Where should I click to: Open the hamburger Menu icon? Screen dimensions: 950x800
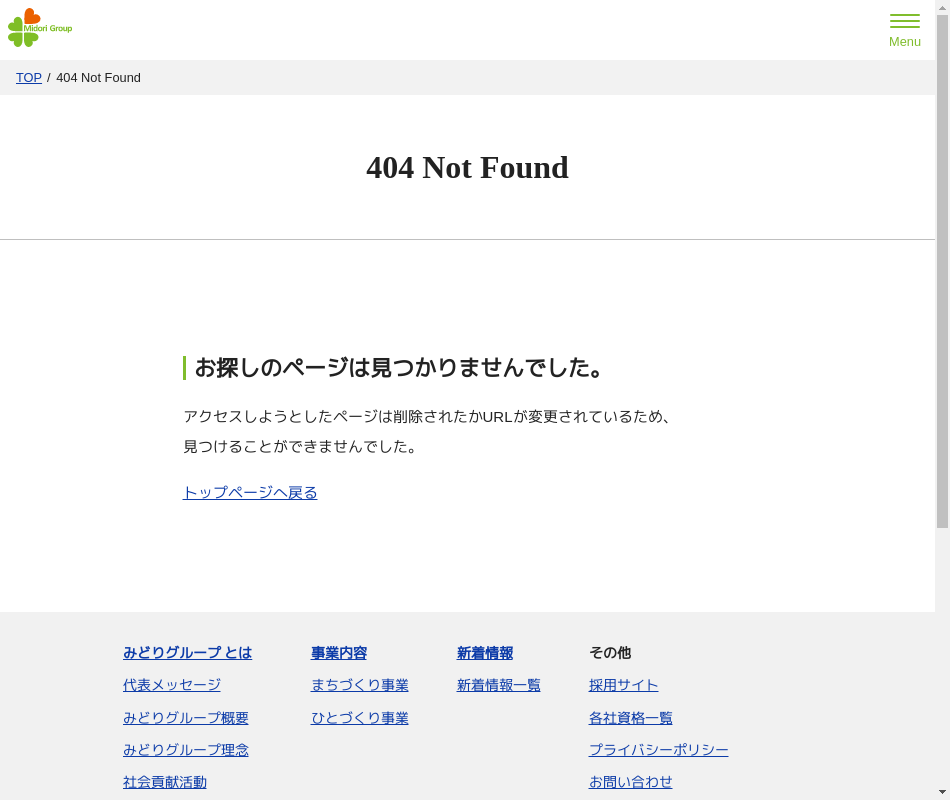pyautogui.click(x=904, y=30)
